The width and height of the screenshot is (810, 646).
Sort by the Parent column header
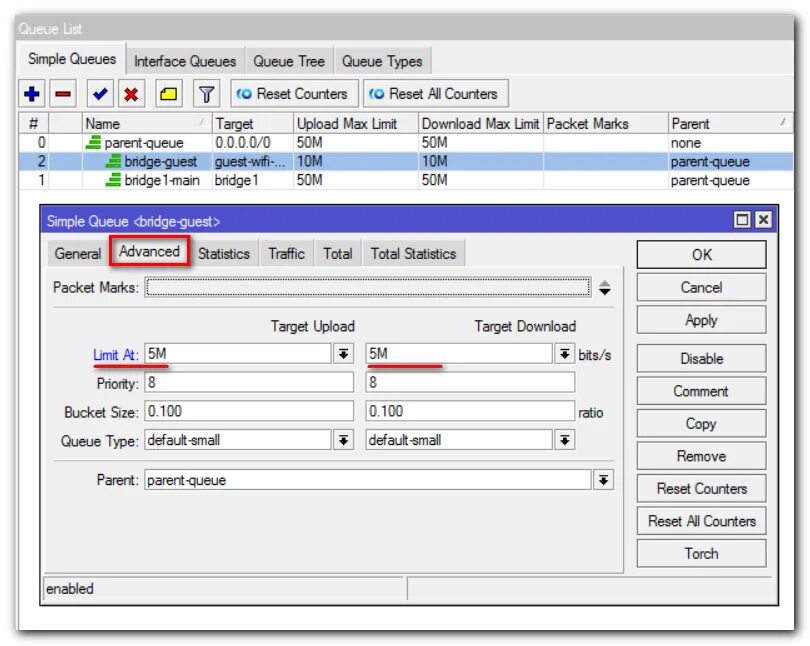(730, 124)
